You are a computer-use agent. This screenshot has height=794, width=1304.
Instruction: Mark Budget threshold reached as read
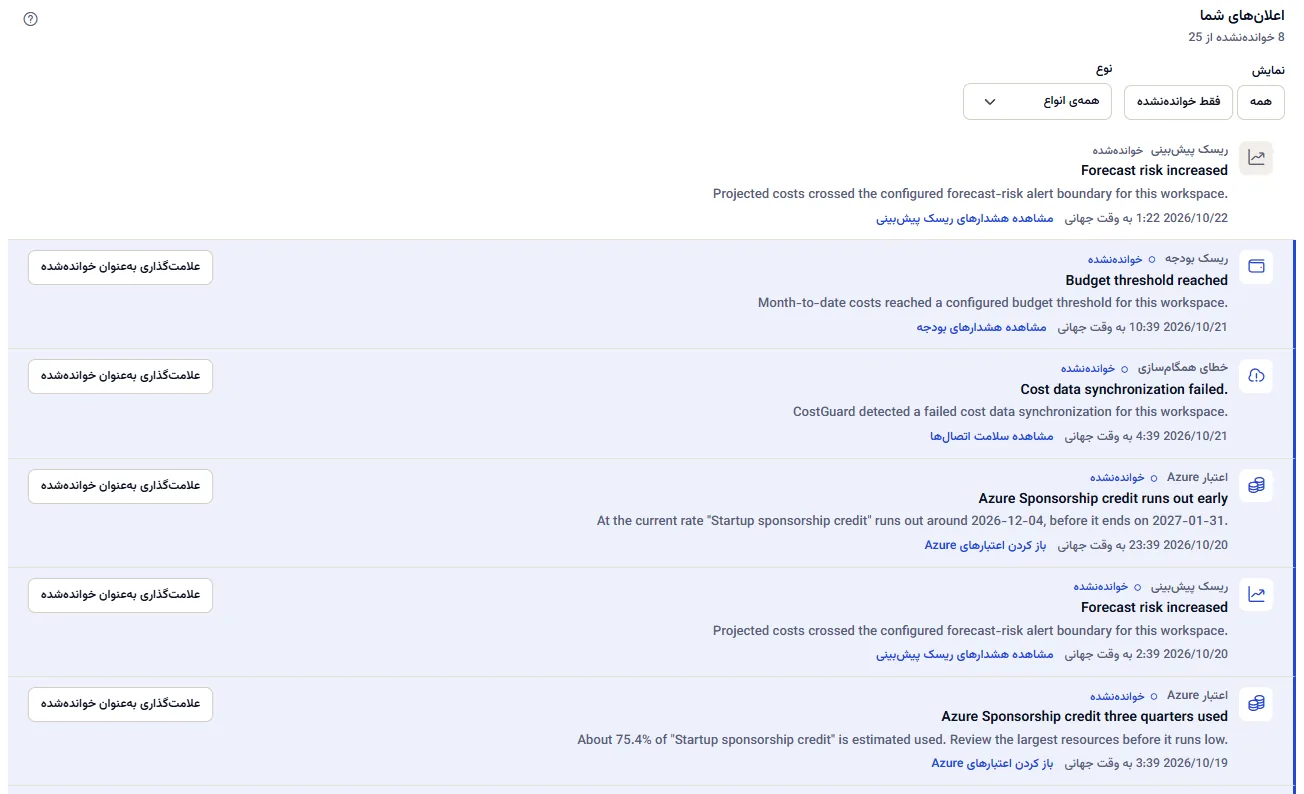120,267
